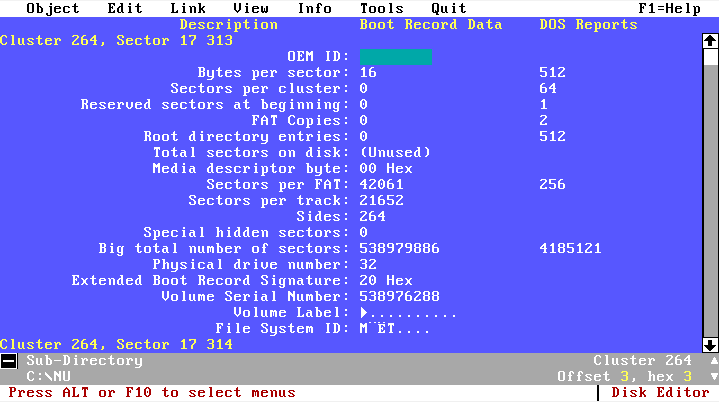The image size is (719, 402).
Task: Open the View menu
Action: [250, 8]
